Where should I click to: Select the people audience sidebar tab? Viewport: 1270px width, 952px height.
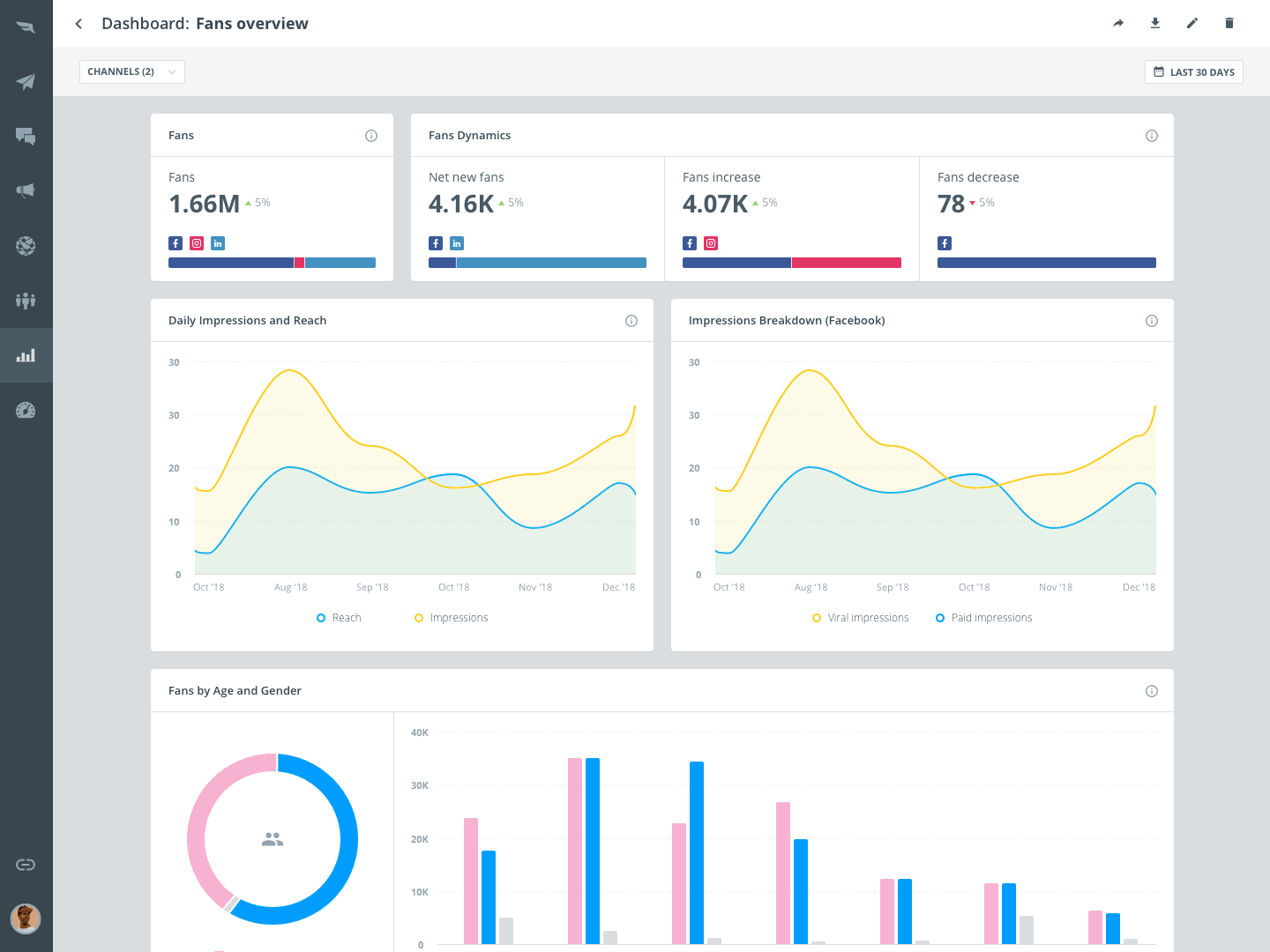(26, 301)
